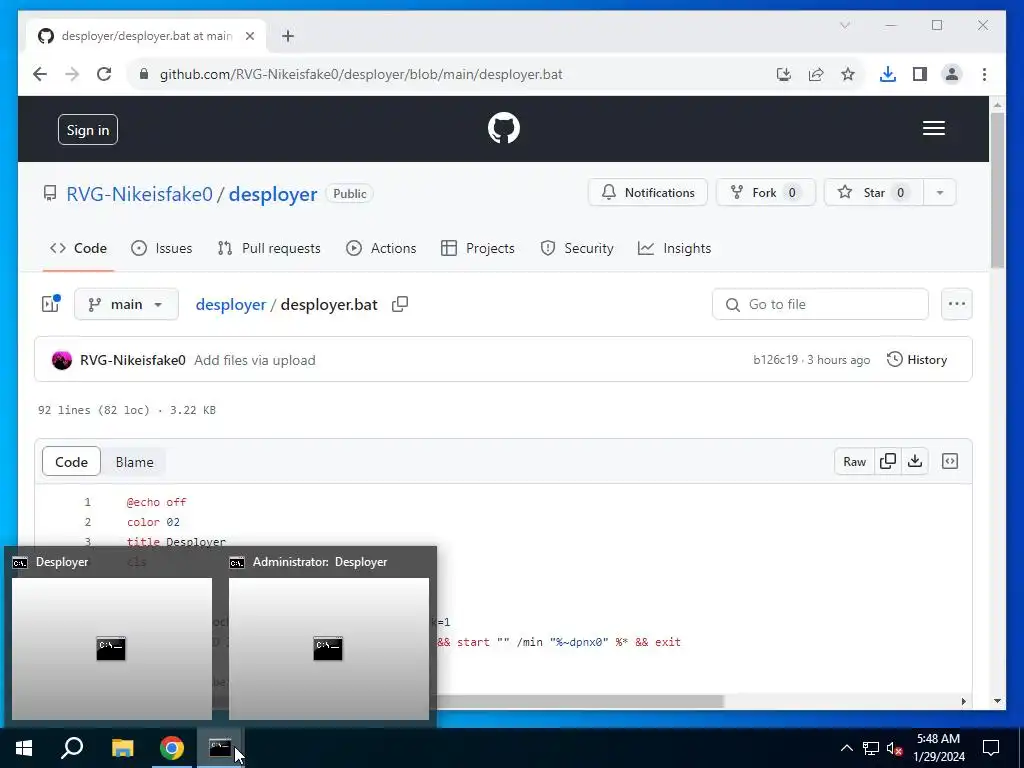Share this page icon
The width and height of the screenshot is (1024, 768).
pyautogui.click(x=816, y=74)
